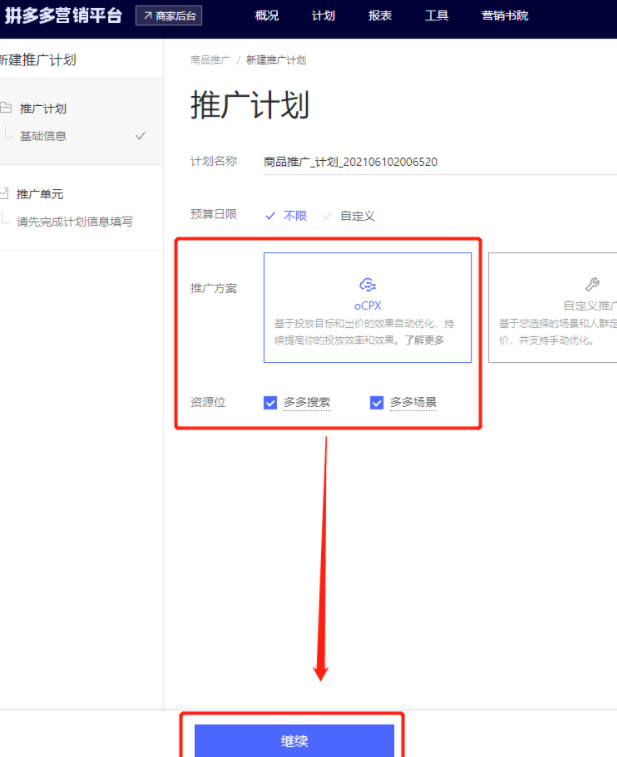This screenshot has height=757, width=617.
Task: Open the 商家后台 link button
Action: pyautogui.click(x=168, y=16)
